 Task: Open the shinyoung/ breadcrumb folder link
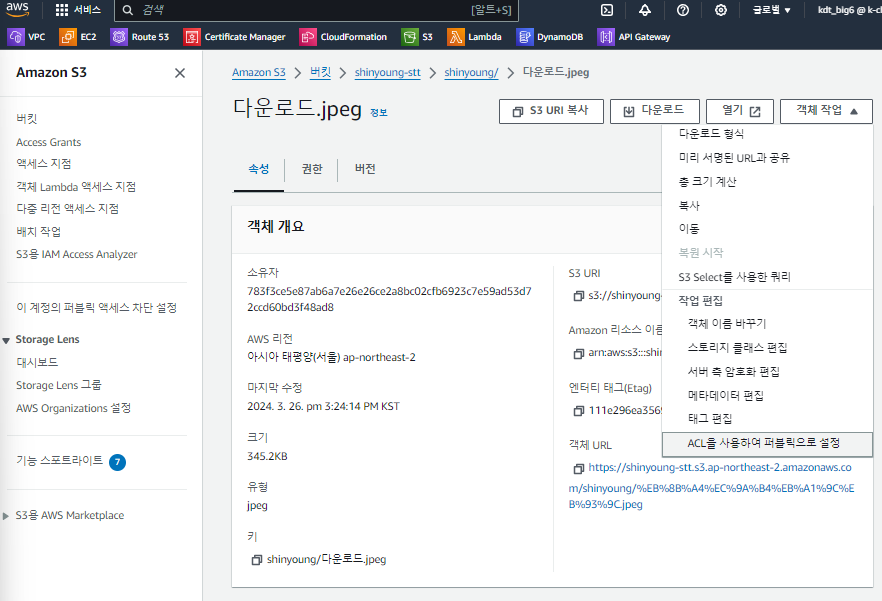[471, 73]
